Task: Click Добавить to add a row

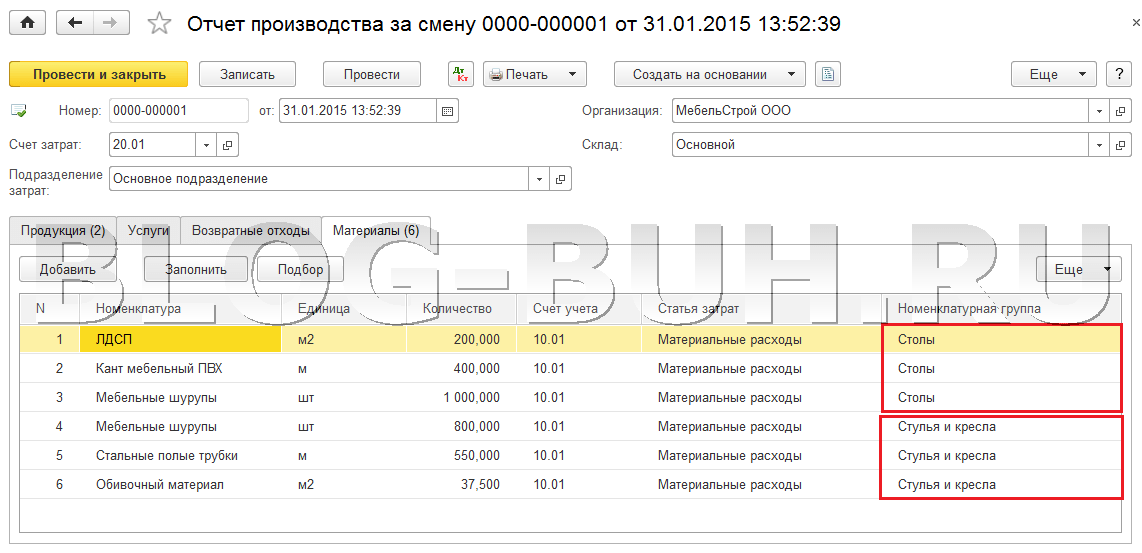Action: [68, 269]
